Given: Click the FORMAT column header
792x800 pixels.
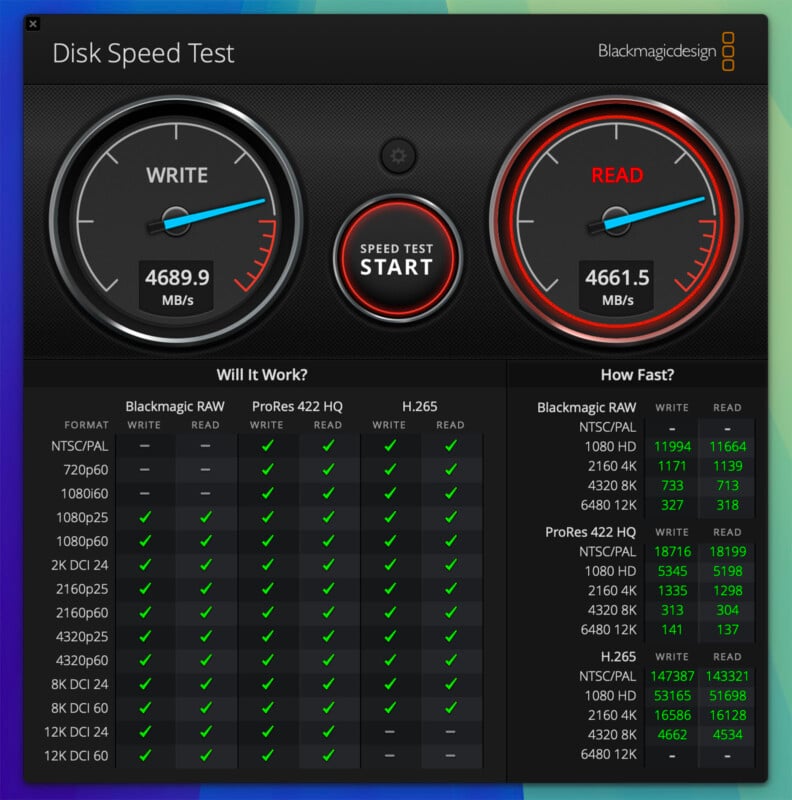Looking at the screenshot, I should [86, 425].
